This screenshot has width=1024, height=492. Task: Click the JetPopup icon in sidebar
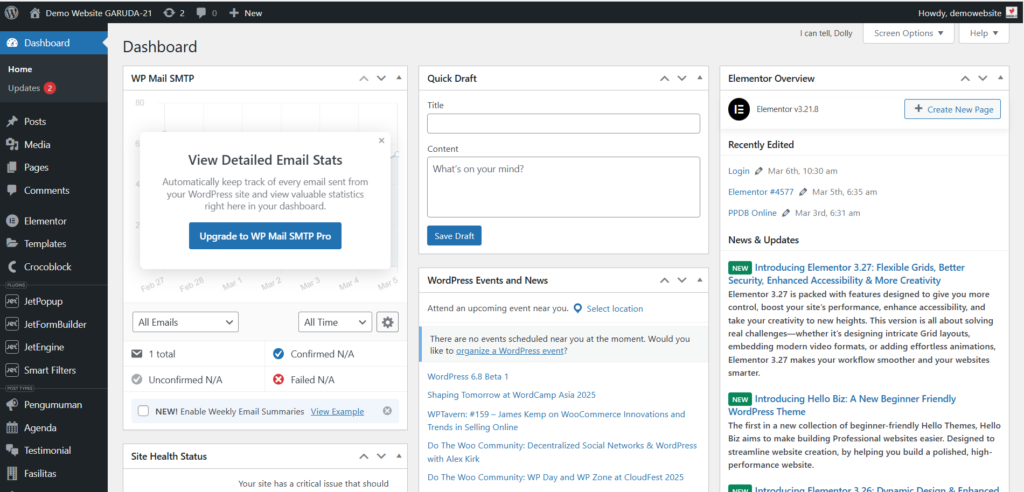[12, 301]
